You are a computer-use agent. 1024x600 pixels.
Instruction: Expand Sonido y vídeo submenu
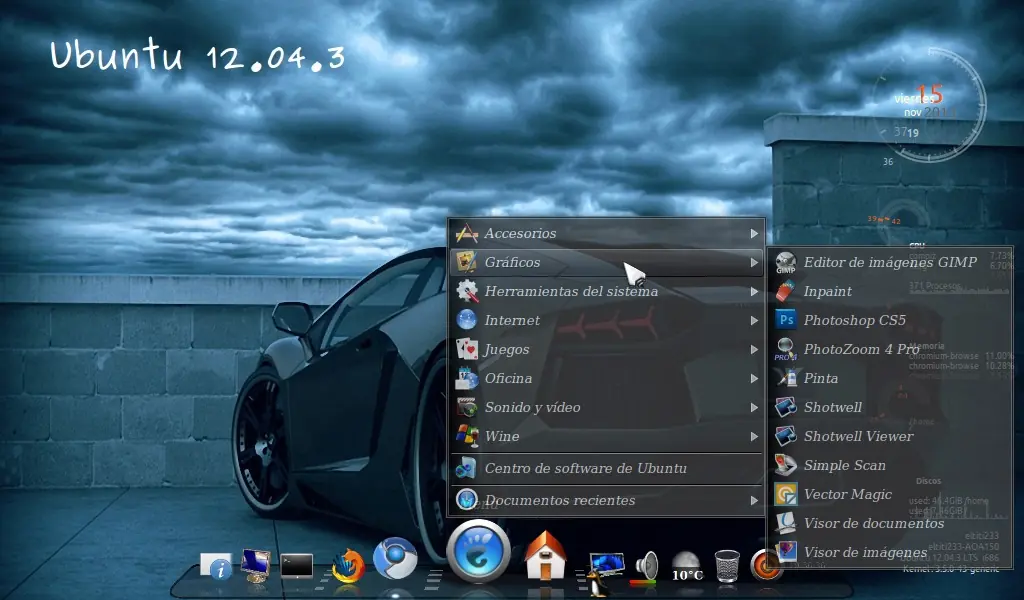[x=606, y=407]
